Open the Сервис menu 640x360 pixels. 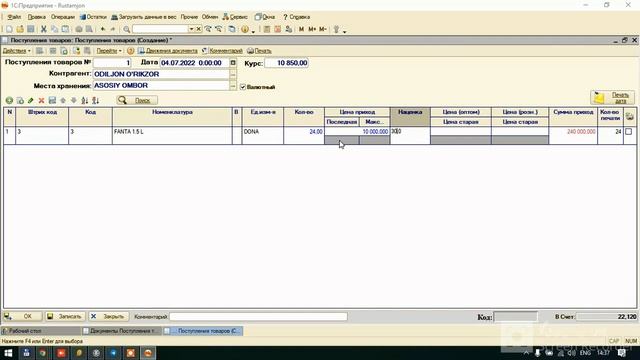click(x=235, y=17)
